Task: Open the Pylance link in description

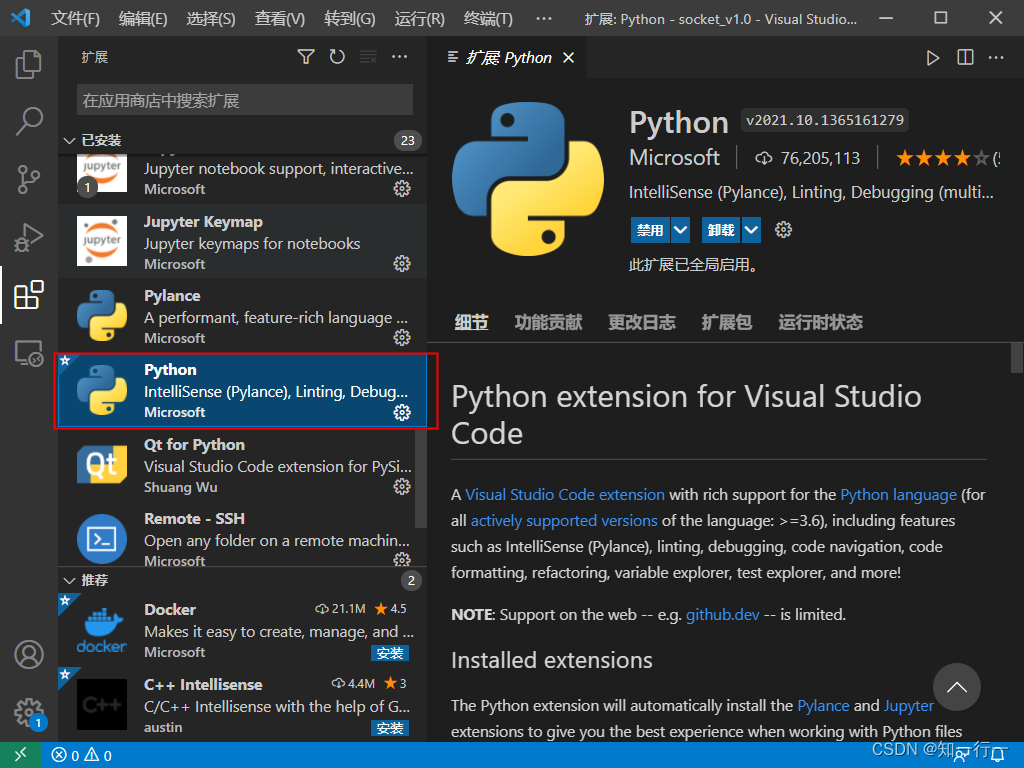Action: click(823, 705)
